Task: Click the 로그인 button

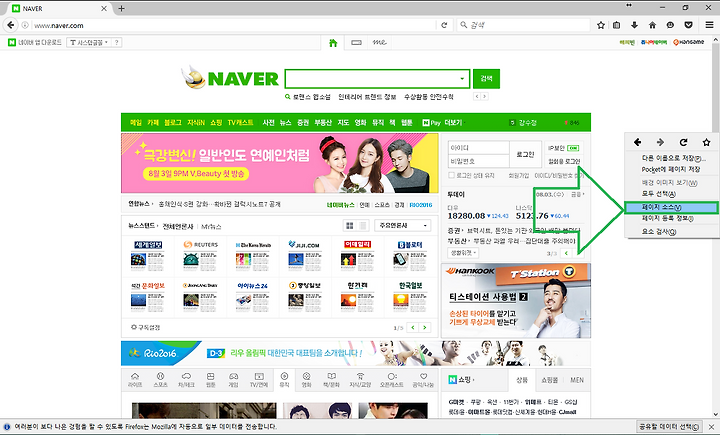Action: coord(525,154)
